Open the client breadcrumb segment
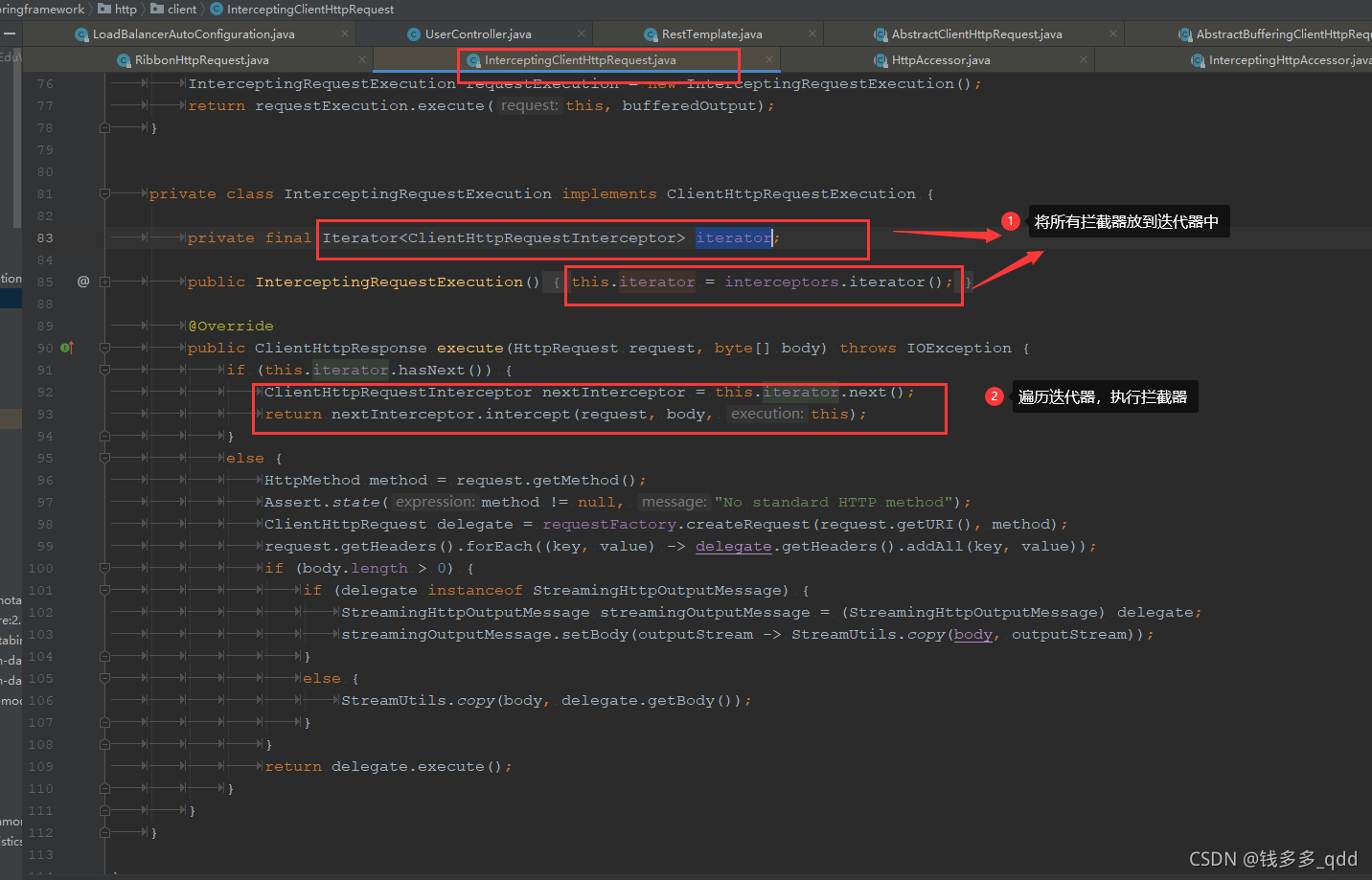Viewport: 1372px width, 880px height. (182, 9)
